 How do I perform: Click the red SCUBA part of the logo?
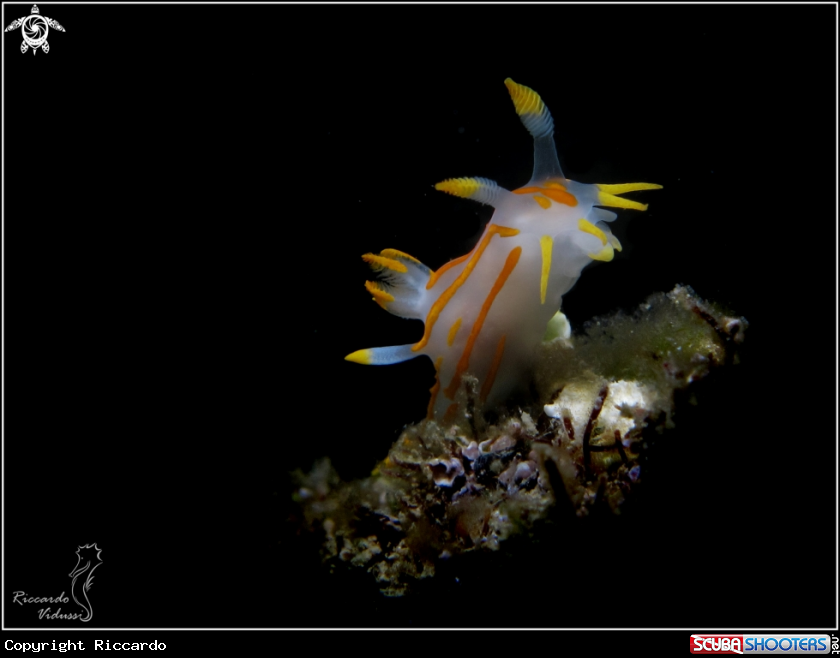click(x=715, y=645)
